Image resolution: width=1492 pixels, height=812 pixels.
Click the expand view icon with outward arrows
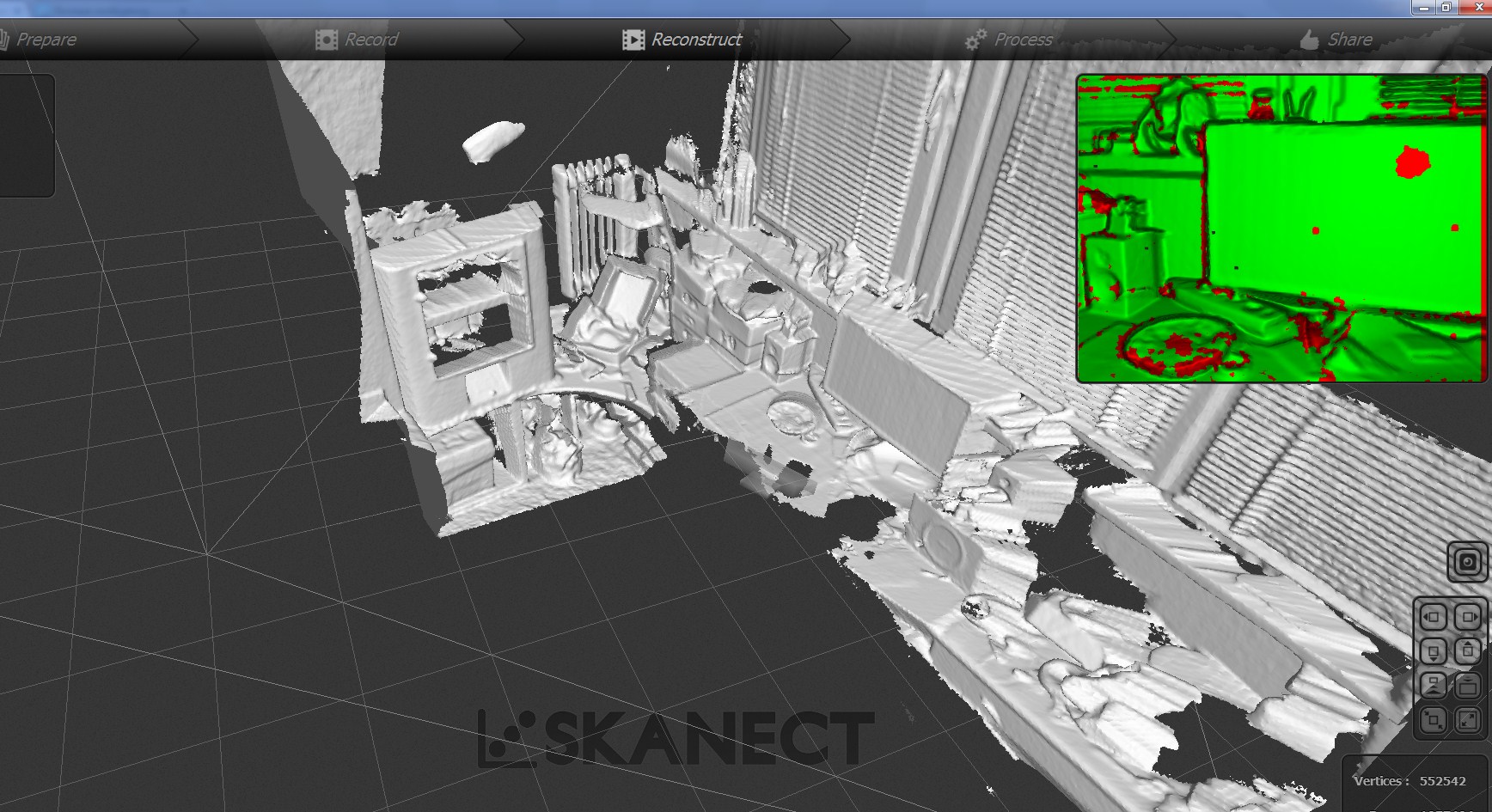point(1467,720)
